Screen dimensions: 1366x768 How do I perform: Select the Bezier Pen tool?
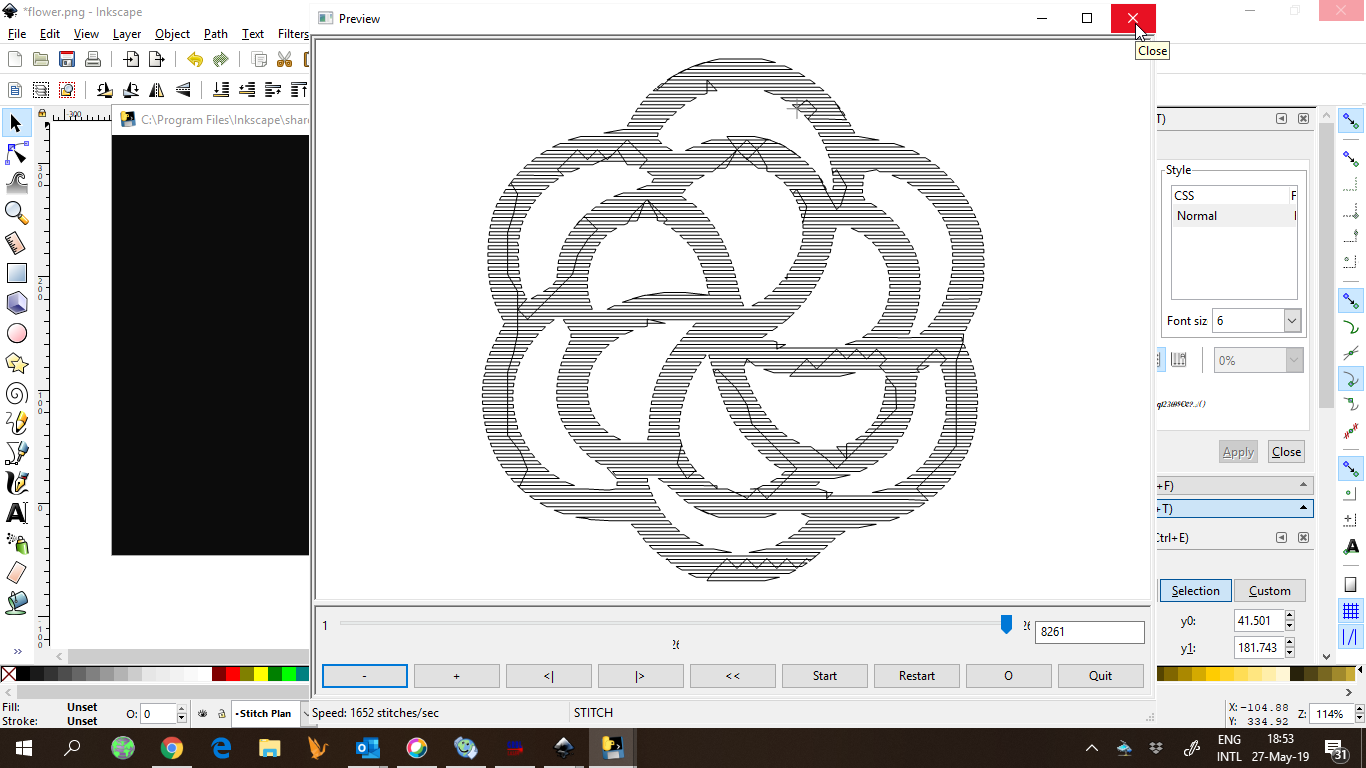pyautogui.click(x=16, y=453)
